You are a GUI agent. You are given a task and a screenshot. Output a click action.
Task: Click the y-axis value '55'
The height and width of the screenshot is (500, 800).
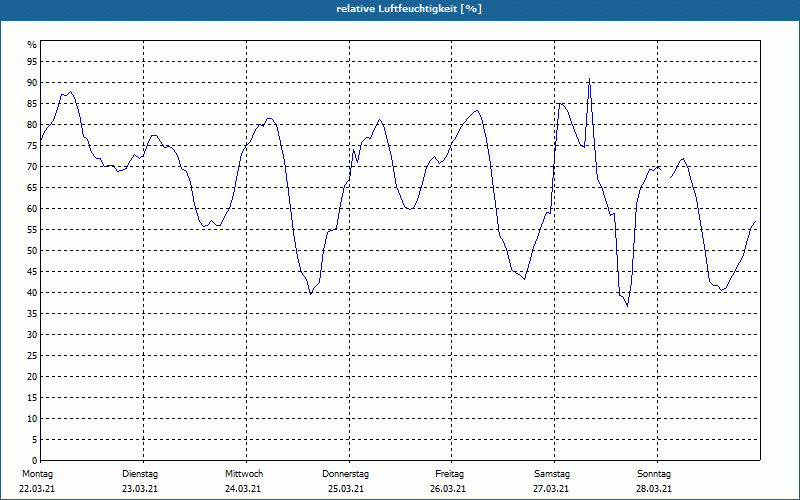(32, 230)
